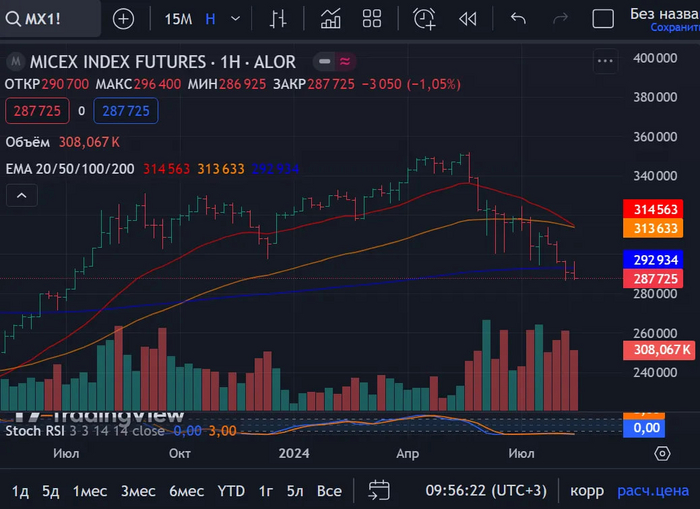This screenshot has height=509, width=700.
Task: Open chart settings gear icon
Action: point(662,454)
